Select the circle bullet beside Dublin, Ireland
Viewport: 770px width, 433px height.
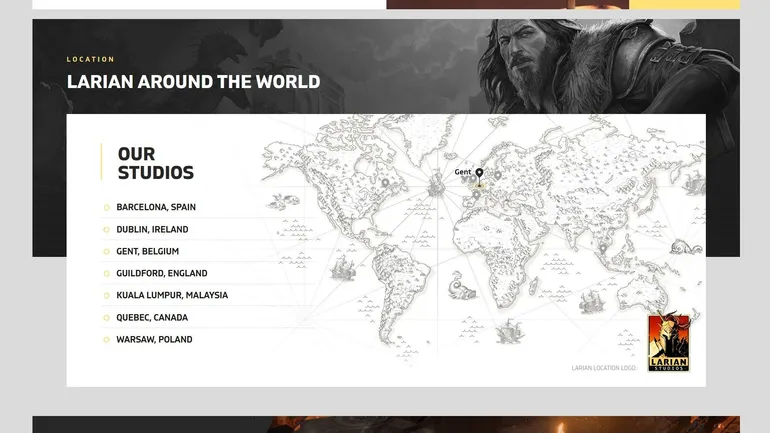[106, 230]
